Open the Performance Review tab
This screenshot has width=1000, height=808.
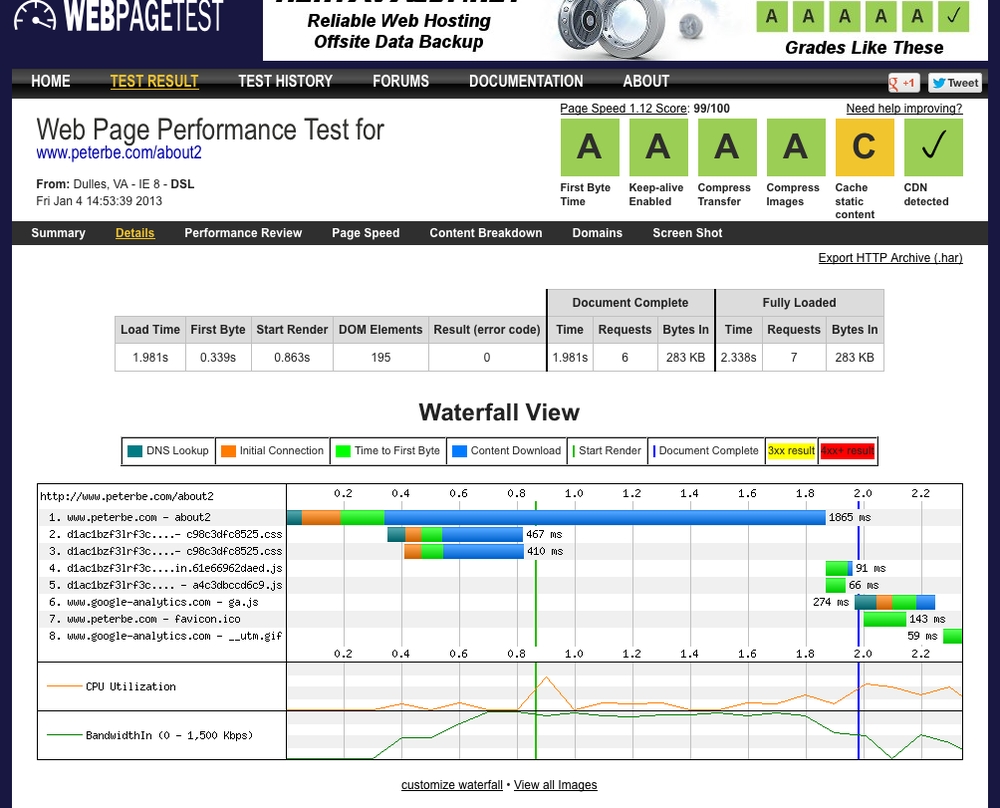[243, 233]
